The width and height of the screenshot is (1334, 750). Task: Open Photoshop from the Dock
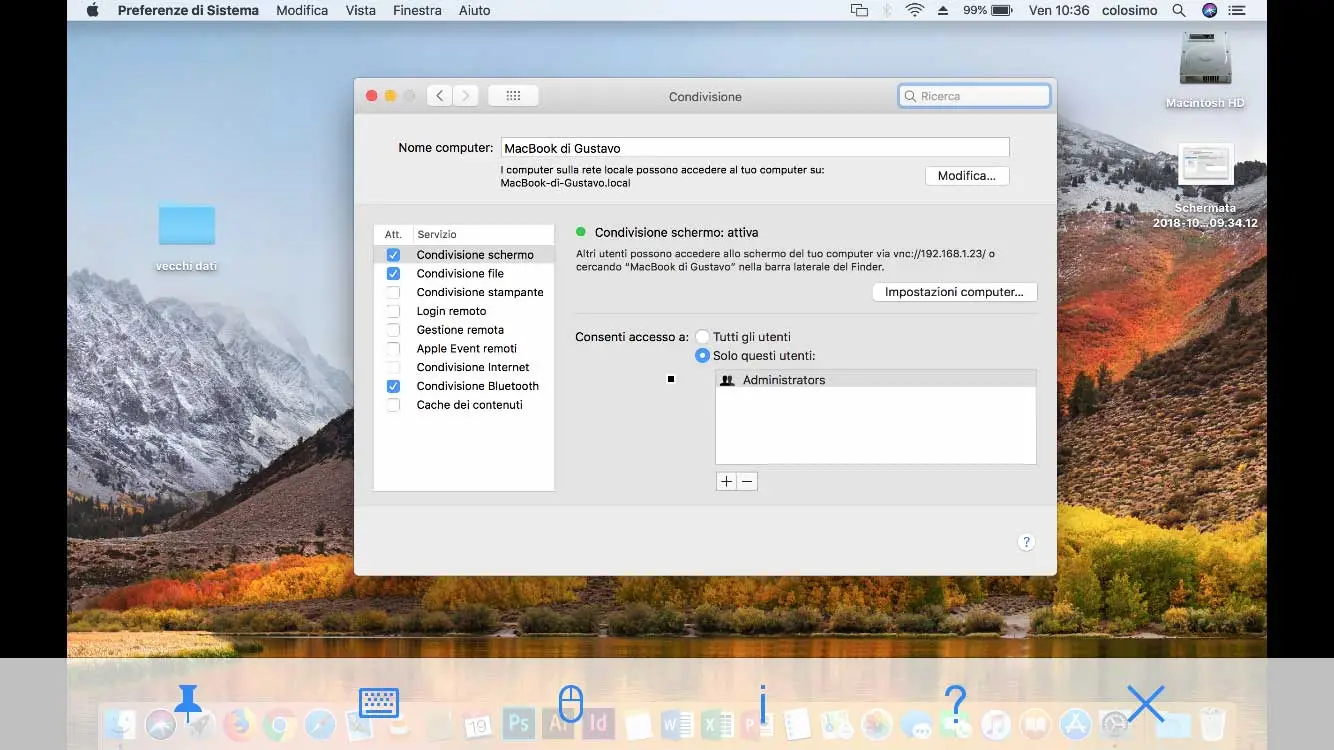click(520, 725)
